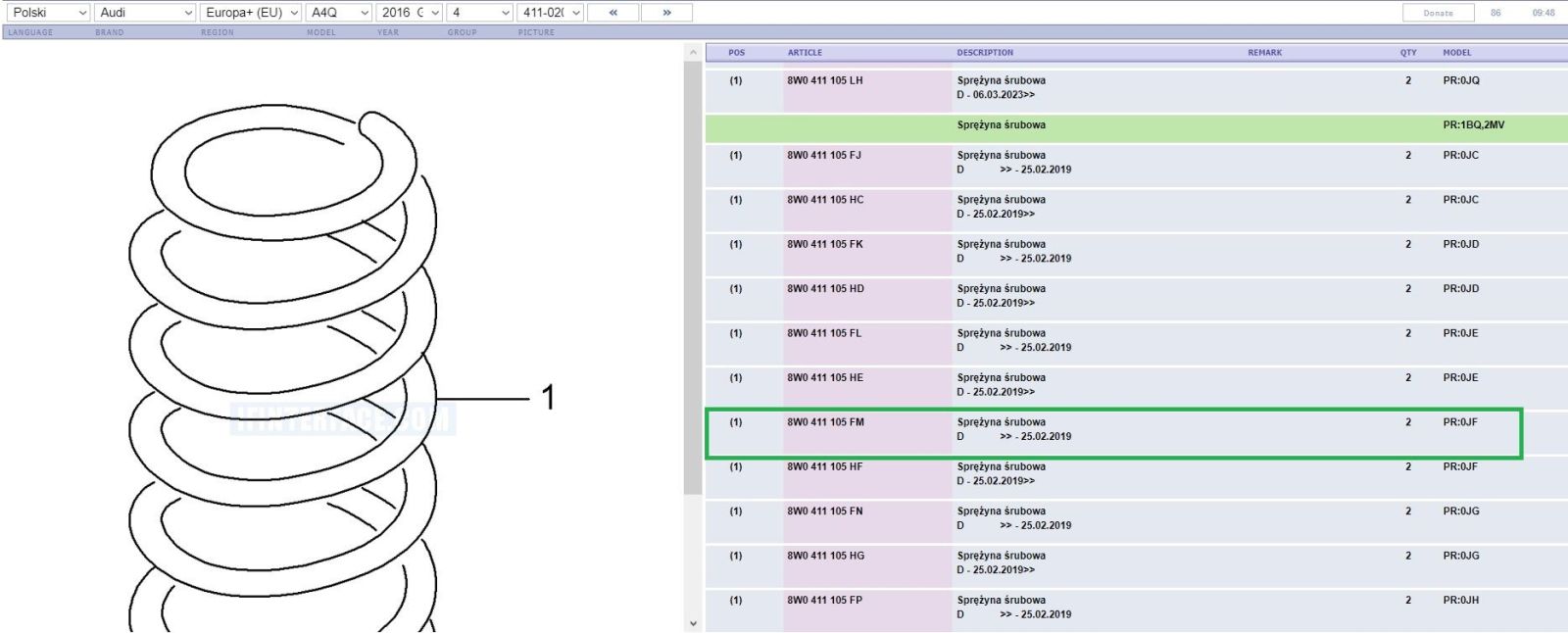This screenshot has height=633, width=1568.
Task: Open the Picture dropdown showing 411-02
Action: (551, 13)
